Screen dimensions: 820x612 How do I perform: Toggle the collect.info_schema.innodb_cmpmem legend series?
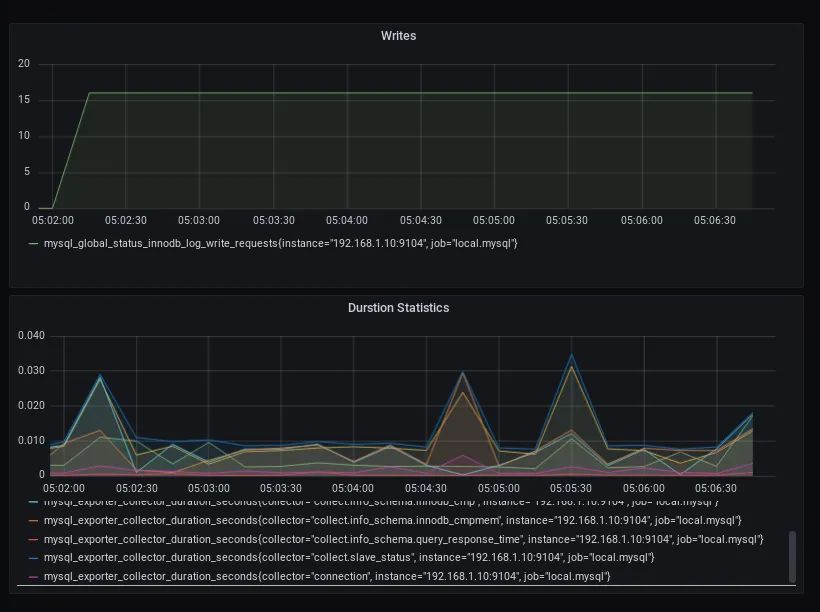click(393, 520)
